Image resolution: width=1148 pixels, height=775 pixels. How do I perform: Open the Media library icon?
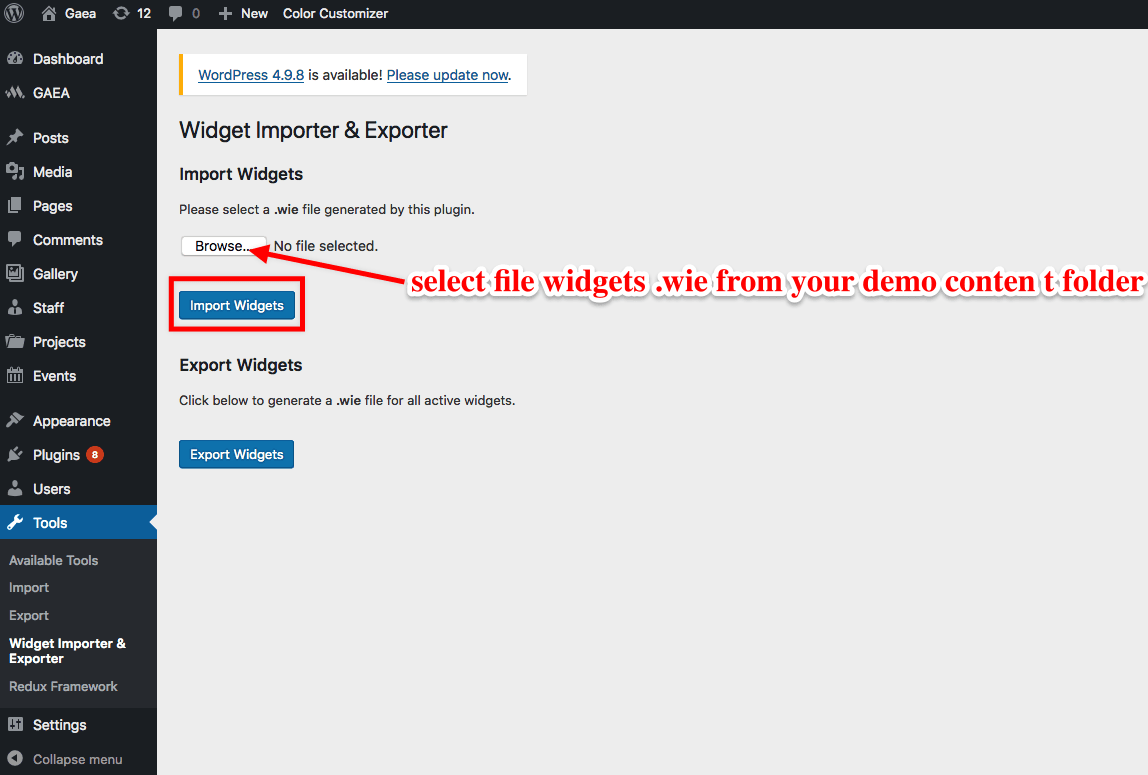(x=15, y=172)
